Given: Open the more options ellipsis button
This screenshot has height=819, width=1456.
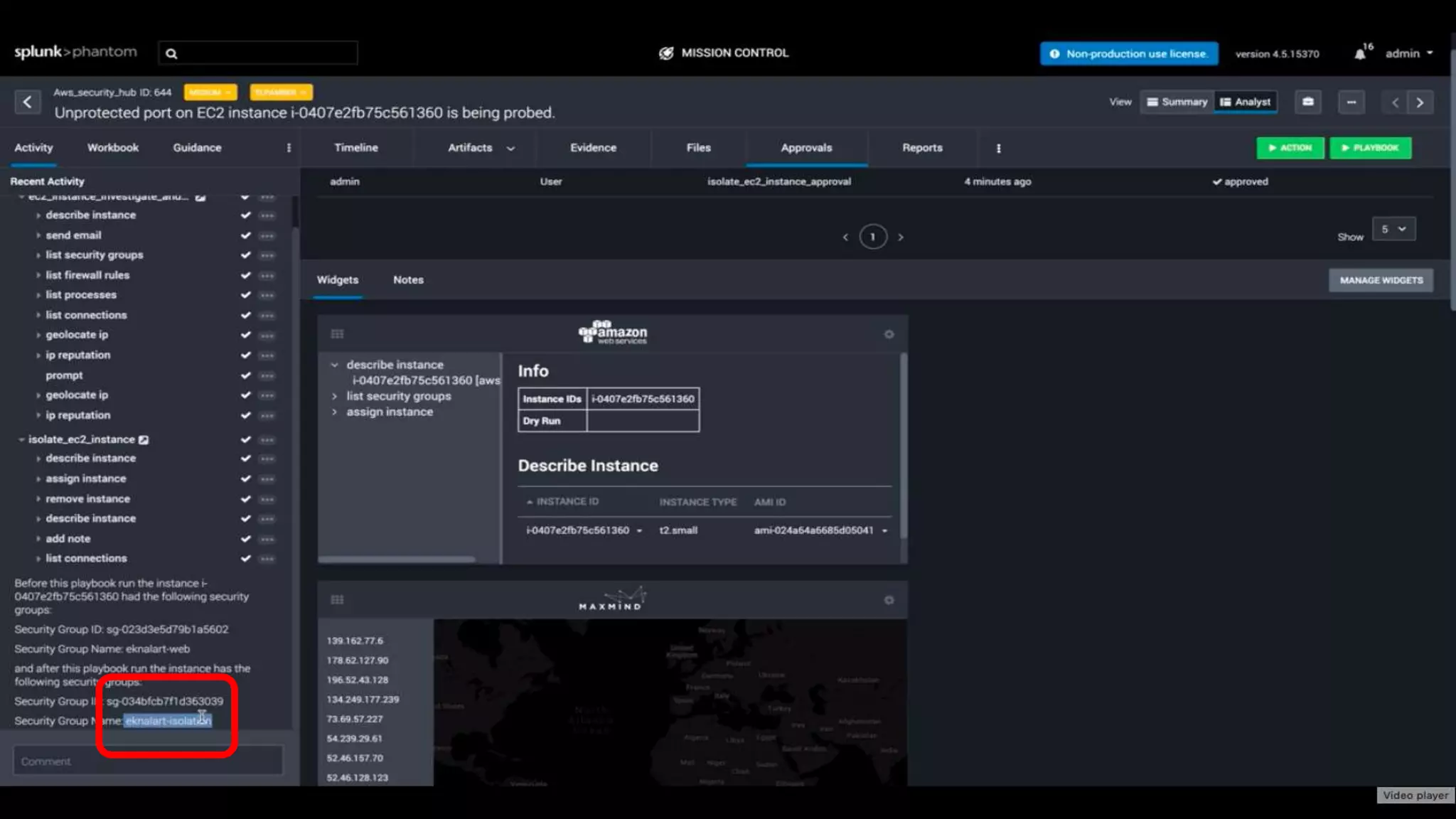Looking at the screenshot, I should point(1351,102).
